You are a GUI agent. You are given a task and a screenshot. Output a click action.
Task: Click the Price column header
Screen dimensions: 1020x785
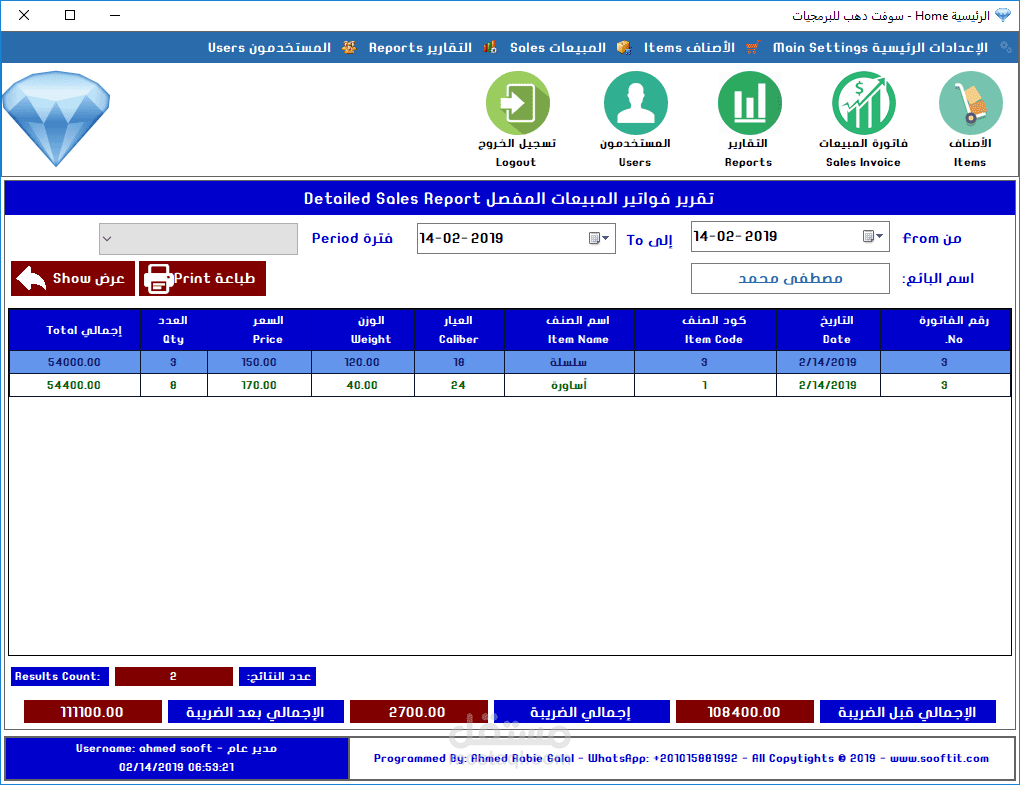point(260,330)
